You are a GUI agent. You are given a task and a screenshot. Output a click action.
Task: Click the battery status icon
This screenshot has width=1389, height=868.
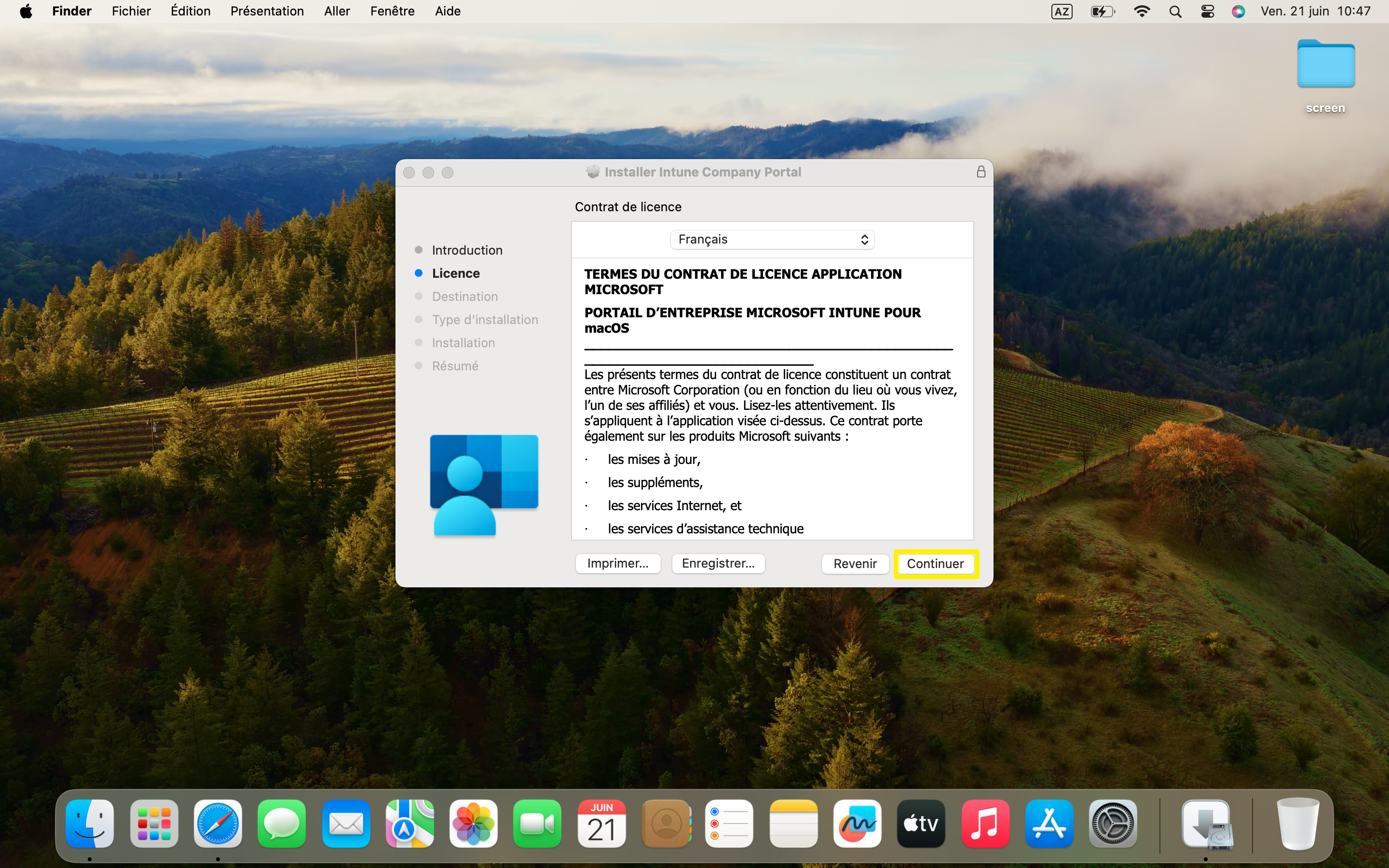pos(1103,12)
